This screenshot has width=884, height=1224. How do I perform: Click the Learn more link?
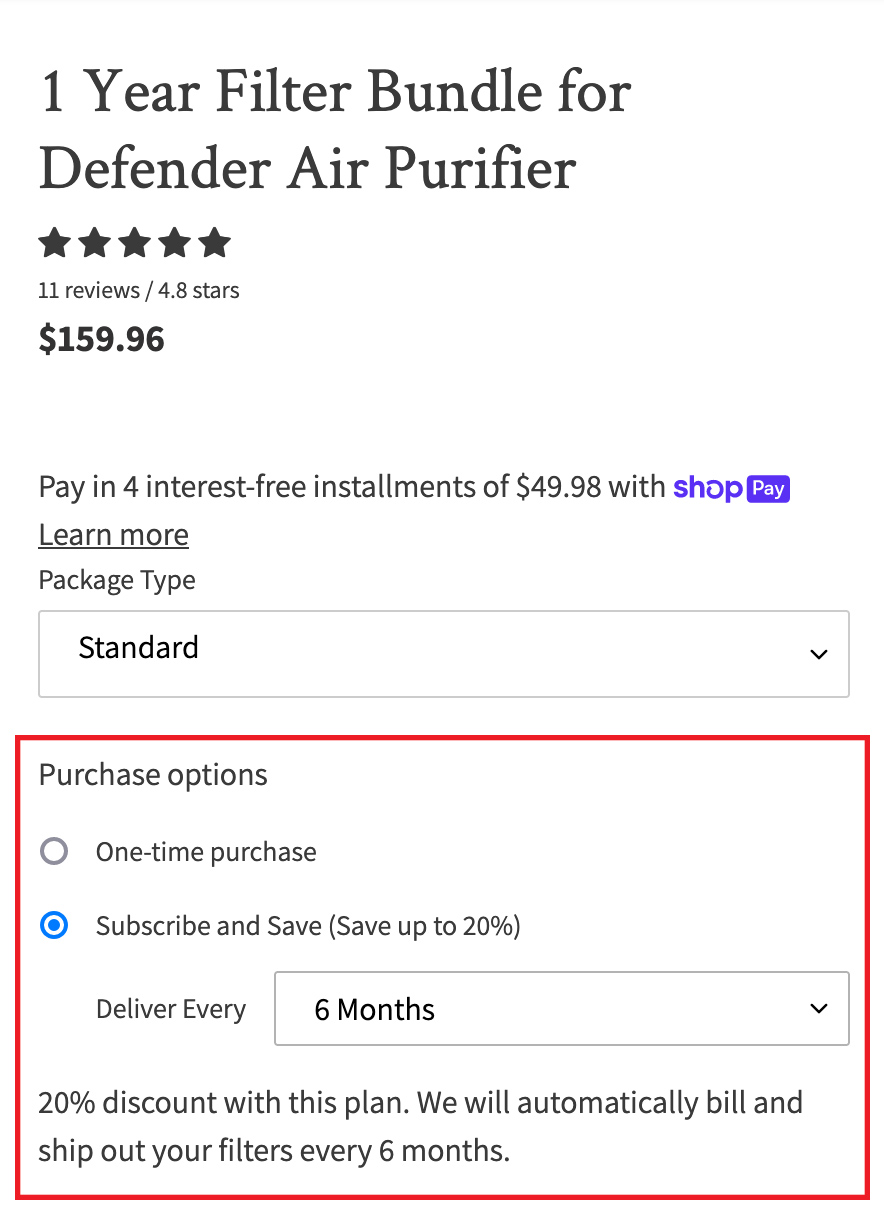(x=114, y=535)
